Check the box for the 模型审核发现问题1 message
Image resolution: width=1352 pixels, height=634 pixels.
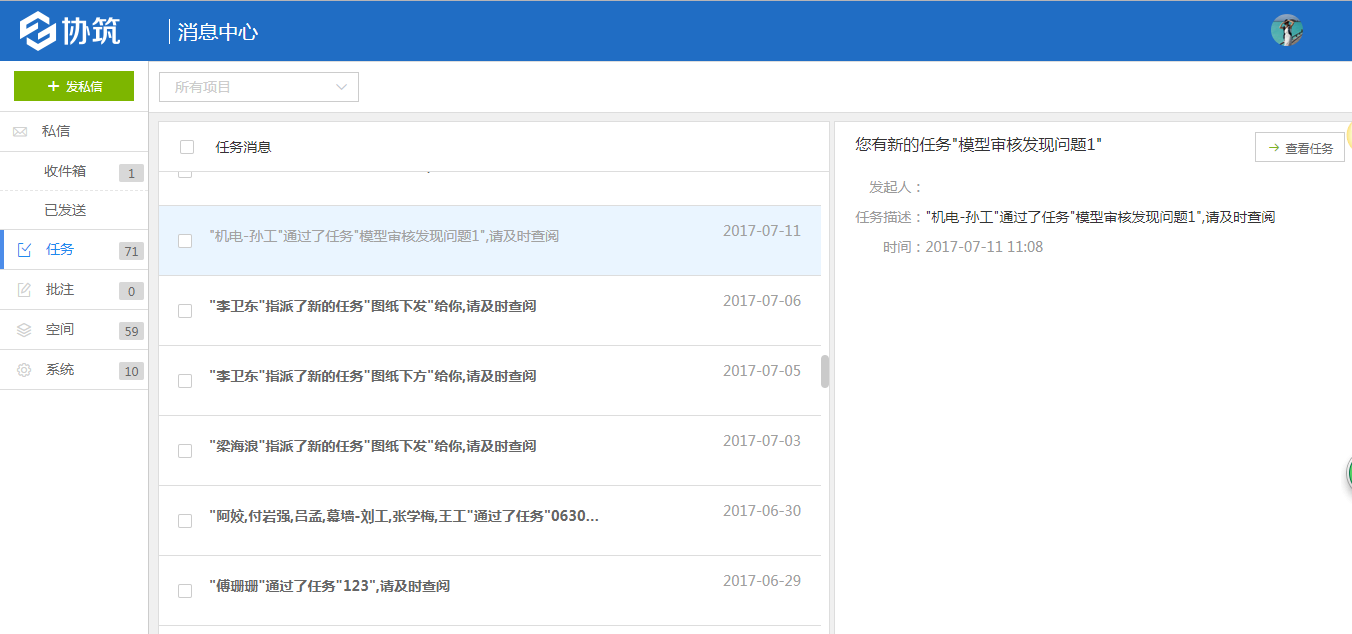coord(184,241)
